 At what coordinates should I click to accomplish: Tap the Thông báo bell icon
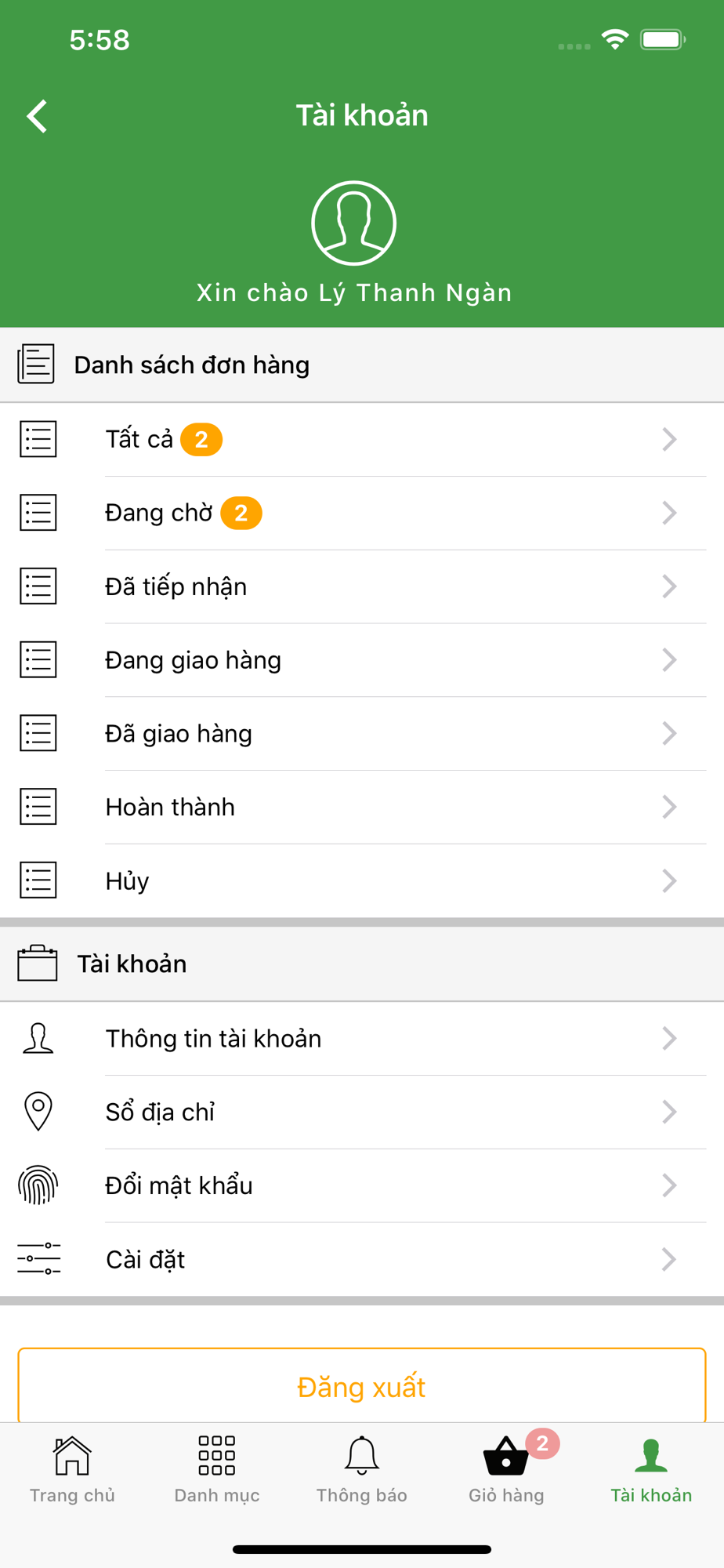tap(361, 1457)
